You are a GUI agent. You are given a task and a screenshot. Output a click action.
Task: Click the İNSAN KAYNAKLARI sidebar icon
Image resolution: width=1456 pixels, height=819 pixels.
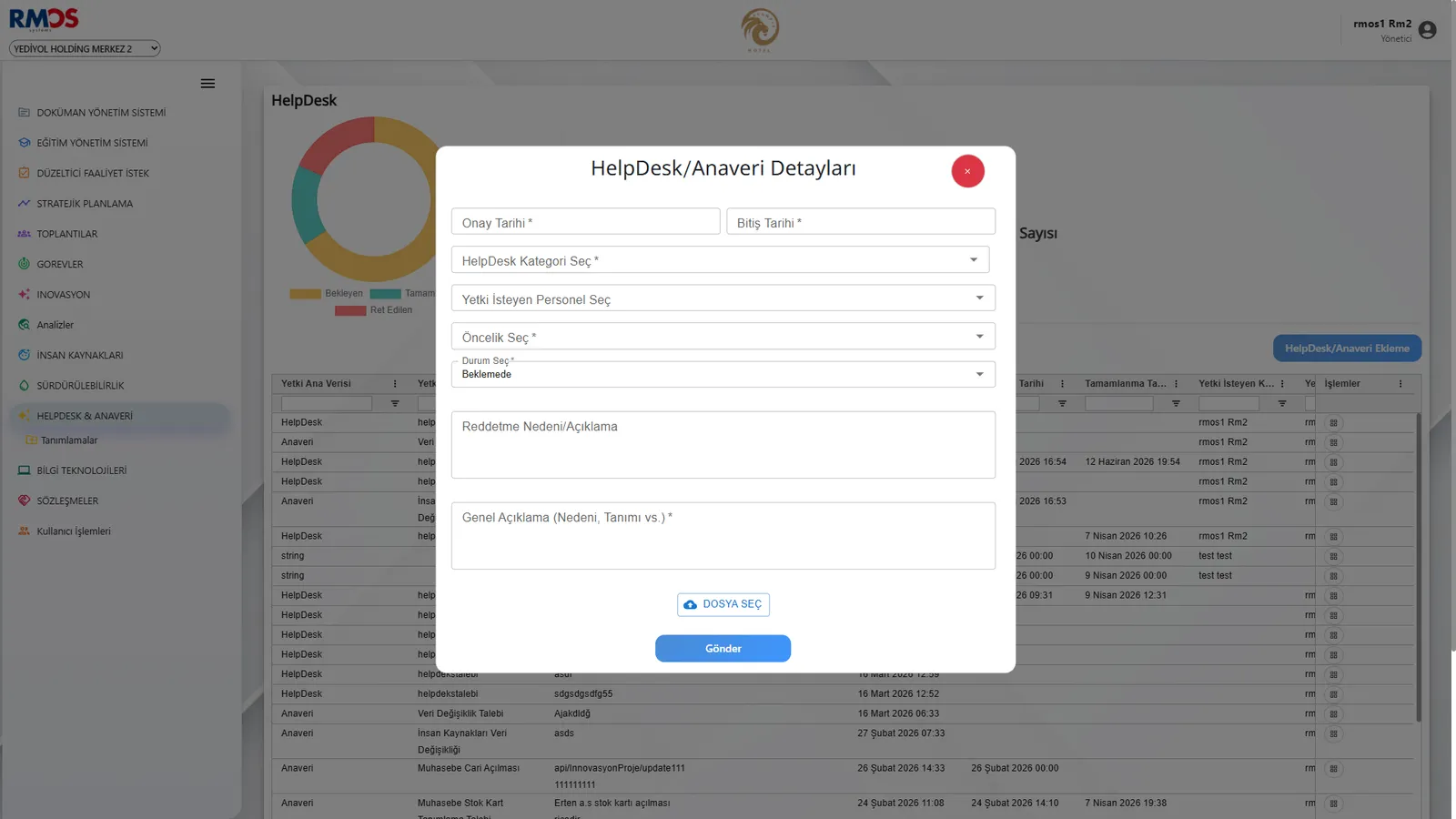point(24,355)
